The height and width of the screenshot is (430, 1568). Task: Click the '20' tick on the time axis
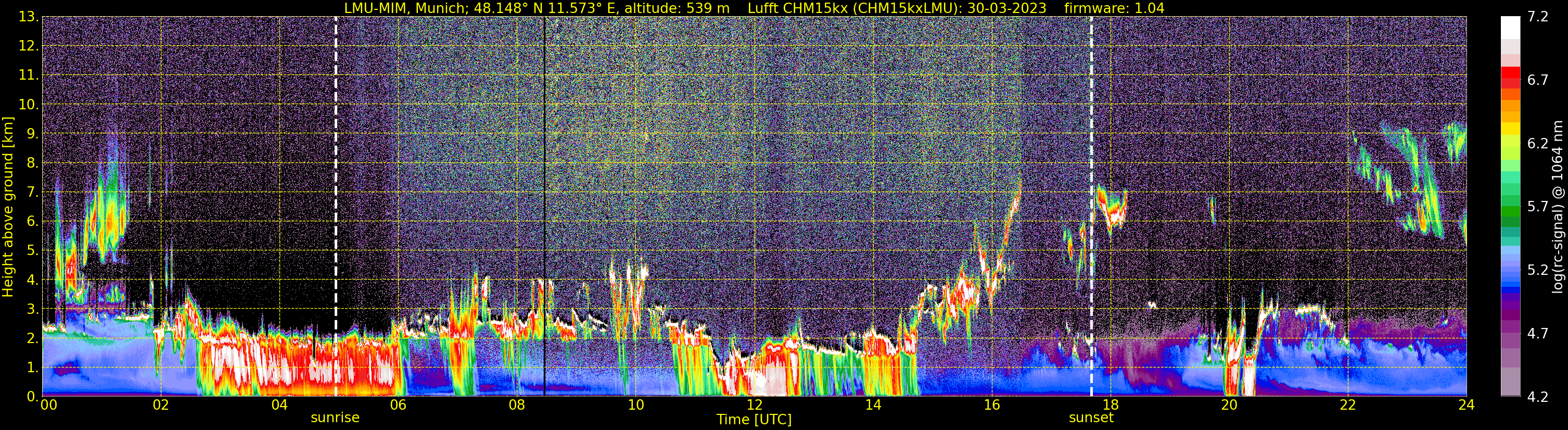(1229, 406)
